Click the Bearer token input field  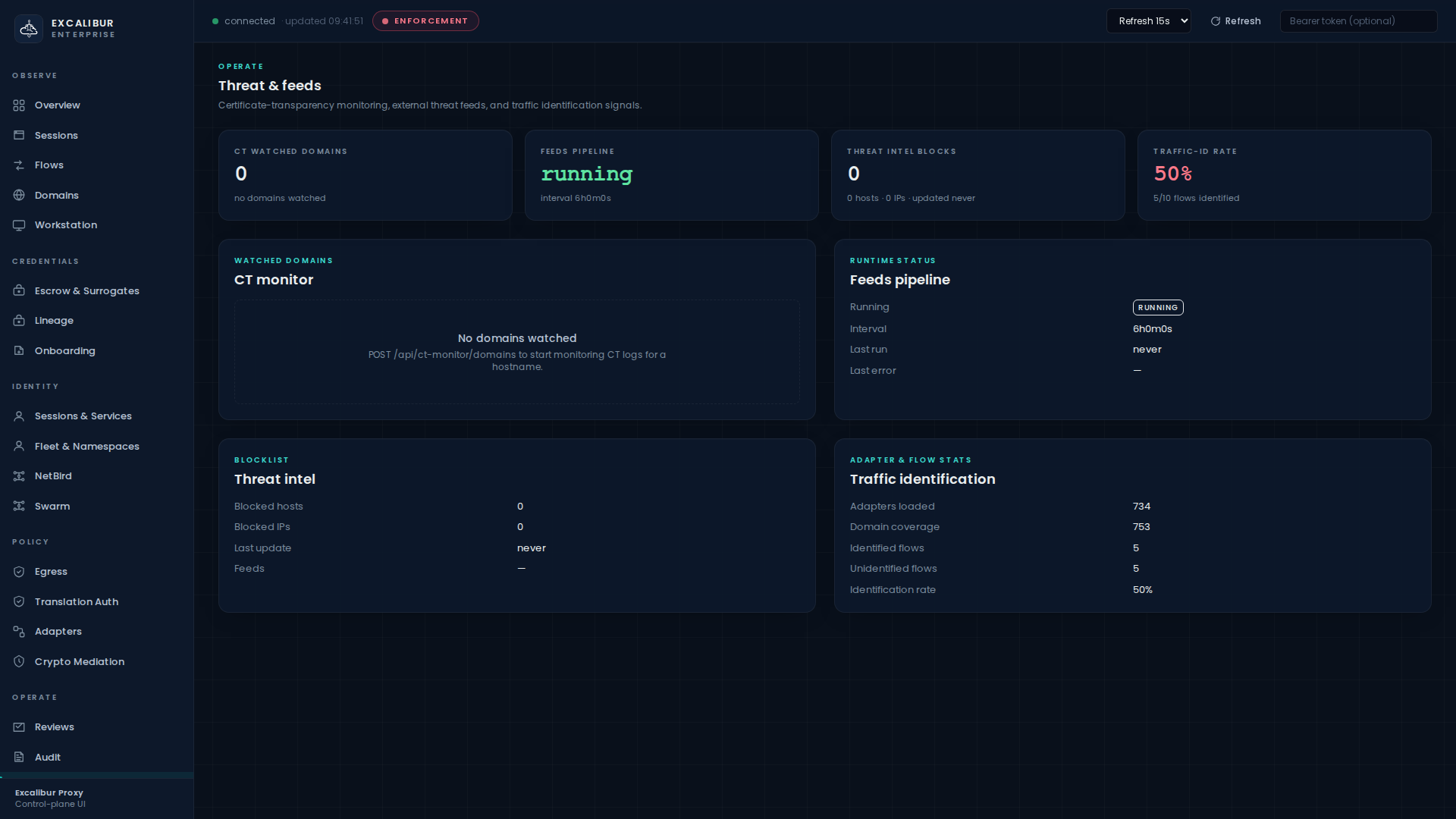[1357, 21]
